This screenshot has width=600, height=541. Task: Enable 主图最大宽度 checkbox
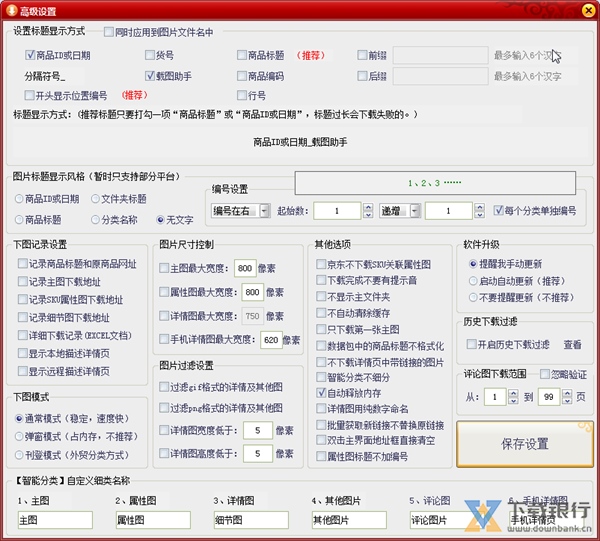point(164,268)
